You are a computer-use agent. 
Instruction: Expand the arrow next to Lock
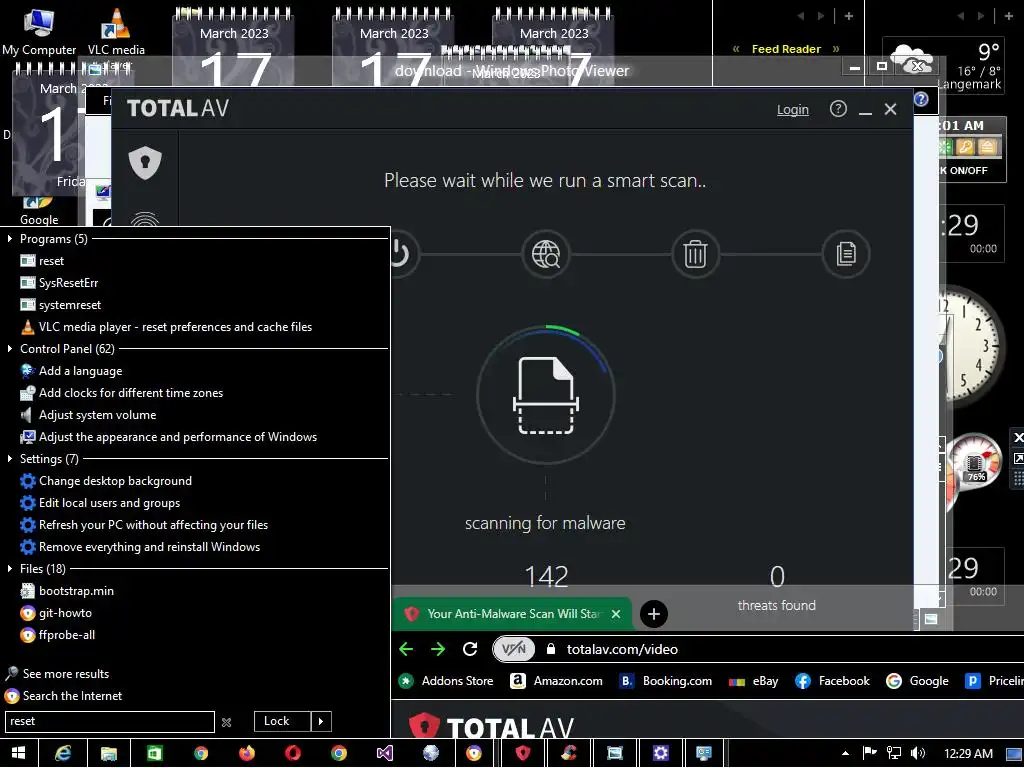pos(321,721)
